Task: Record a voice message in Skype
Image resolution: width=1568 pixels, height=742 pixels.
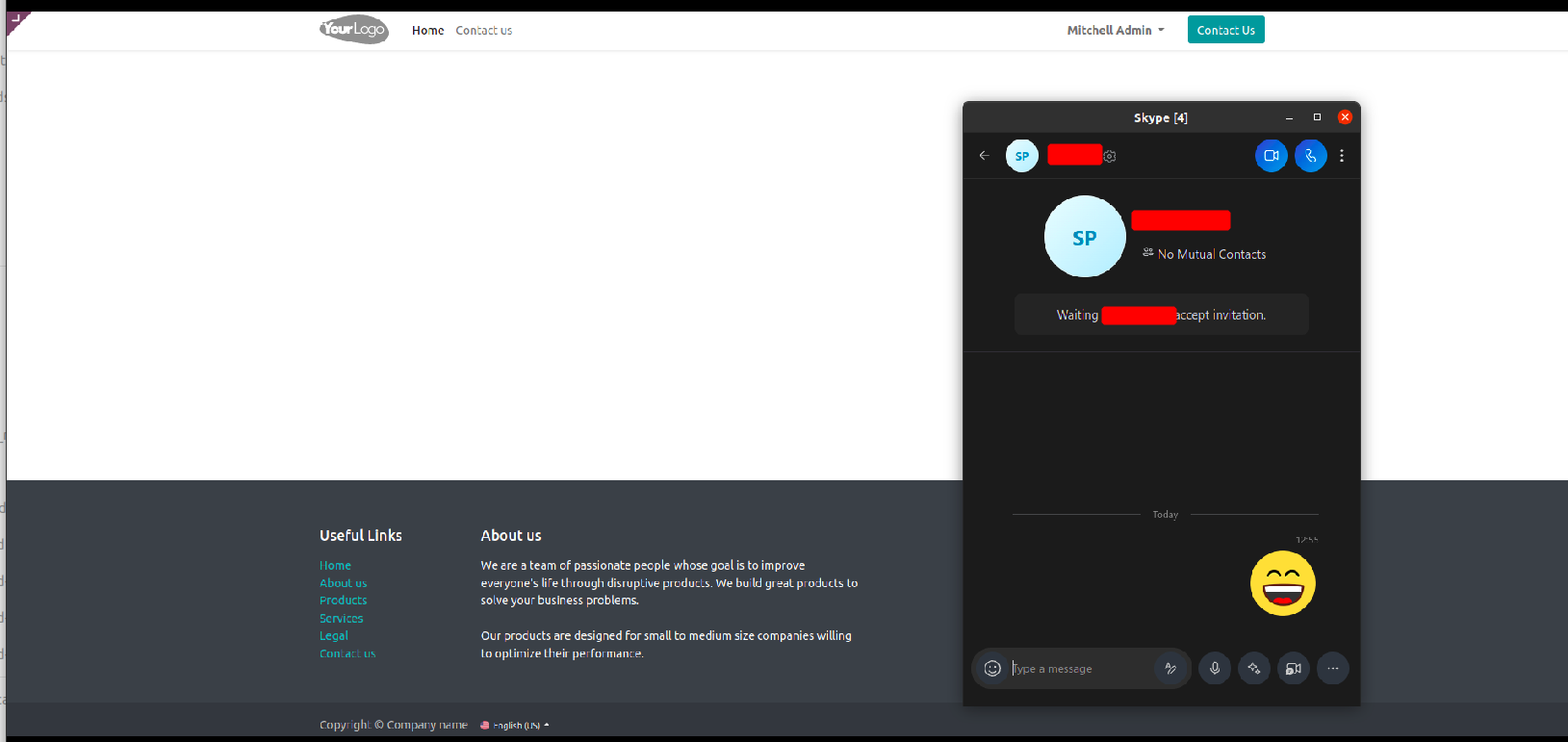Action: (1215, 668)
